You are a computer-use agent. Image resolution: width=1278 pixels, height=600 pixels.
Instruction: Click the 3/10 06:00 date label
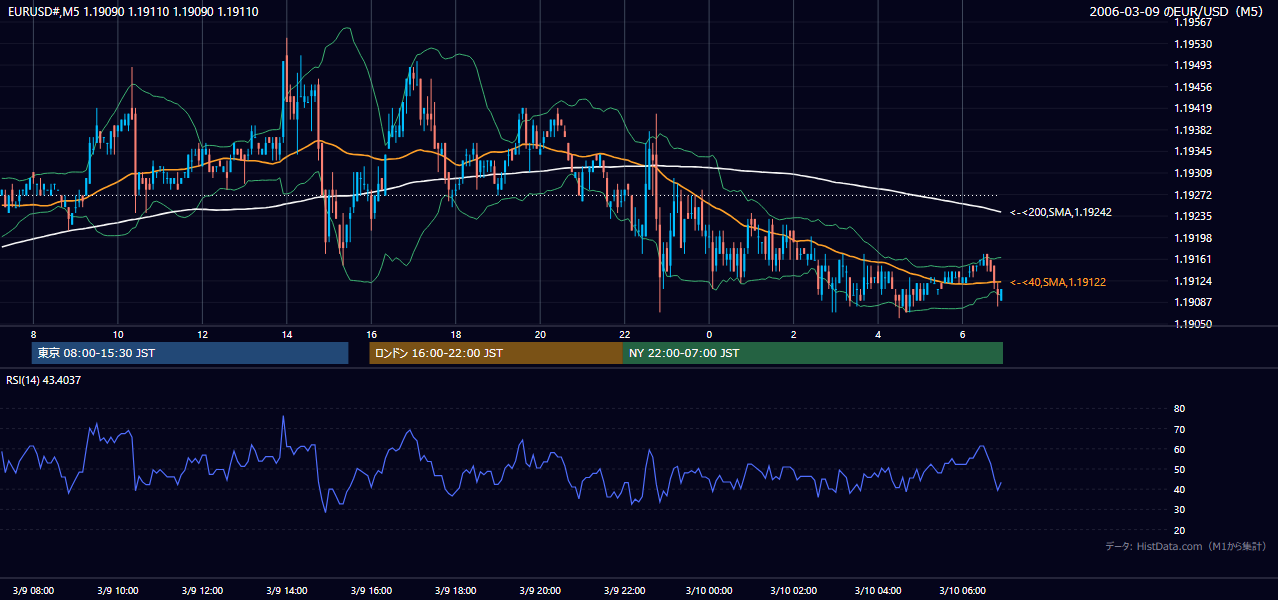tap(962, 590)
